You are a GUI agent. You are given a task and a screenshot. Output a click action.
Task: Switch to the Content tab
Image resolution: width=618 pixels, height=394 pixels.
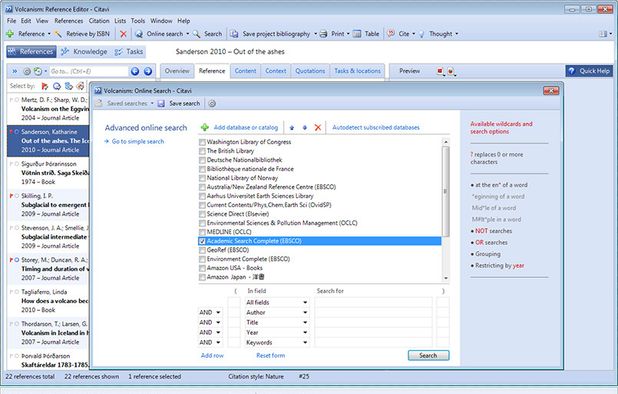(246, 71)
